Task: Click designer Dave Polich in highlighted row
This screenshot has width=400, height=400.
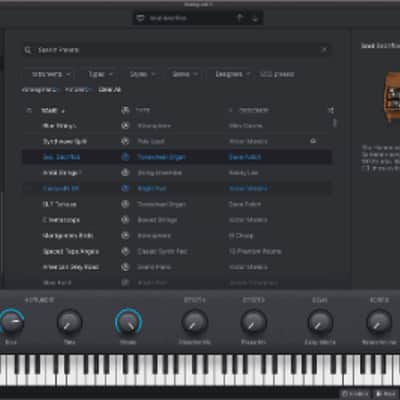Action: point(245,157)
